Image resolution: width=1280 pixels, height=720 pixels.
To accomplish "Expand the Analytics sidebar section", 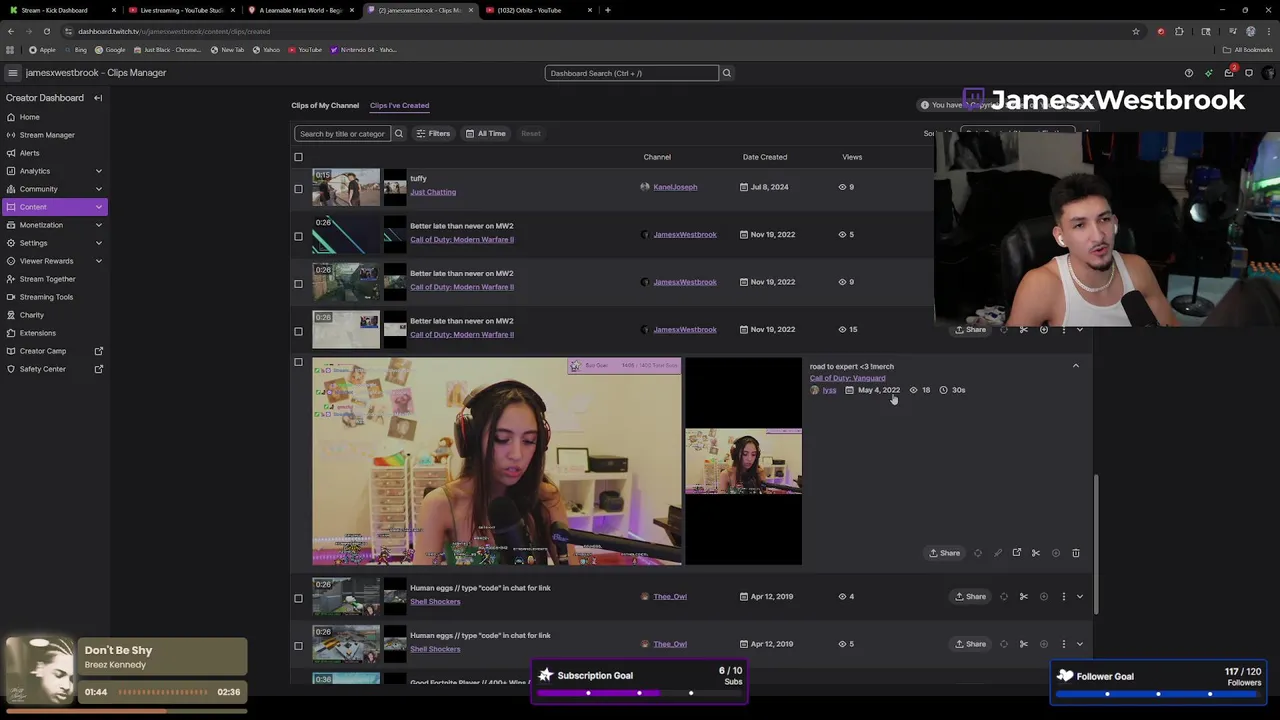I will coord(98,171).
